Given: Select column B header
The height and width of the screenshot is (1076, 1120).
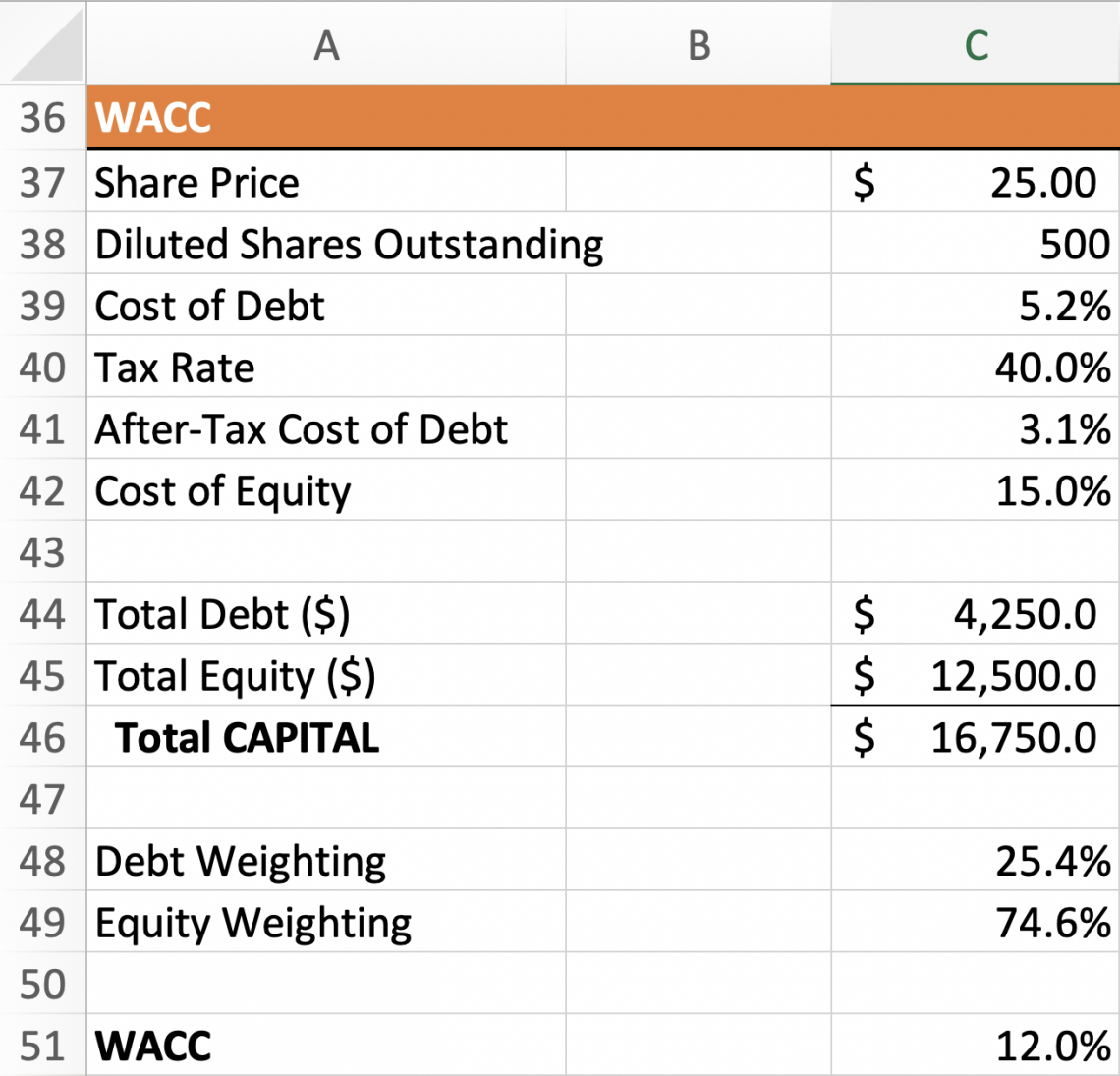Looking at the screenshot, I should (699, 45).
